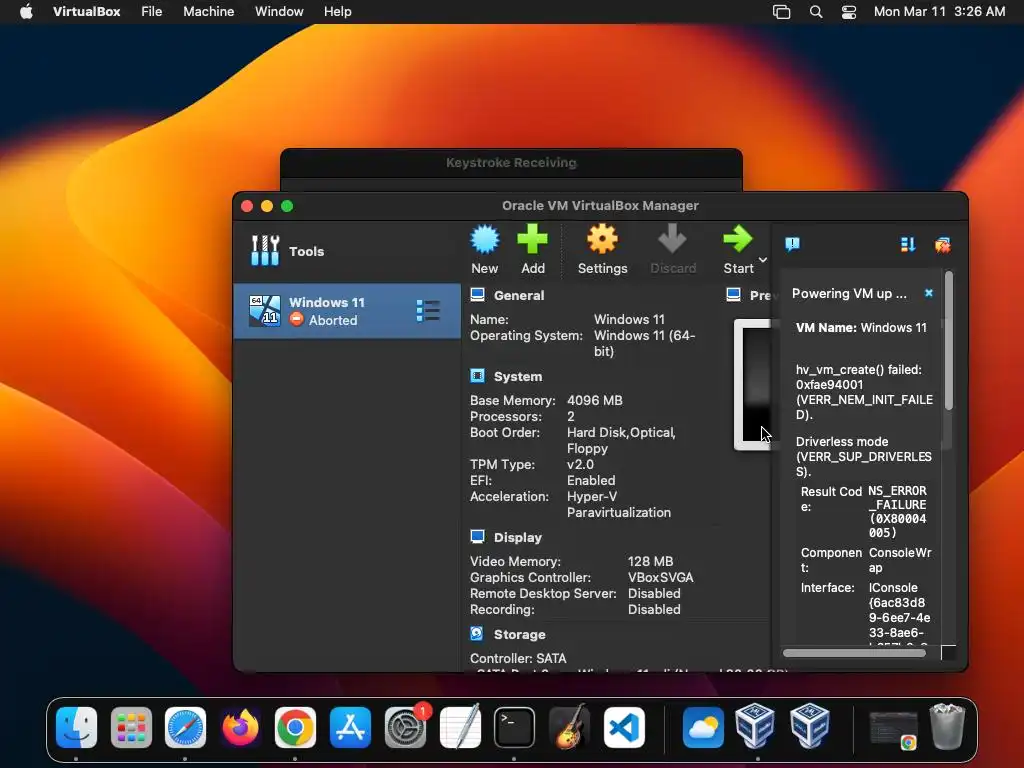Click the System section header
This screenshot has width=1024, height=768.
pyautogui.click(x=518, y=376)
